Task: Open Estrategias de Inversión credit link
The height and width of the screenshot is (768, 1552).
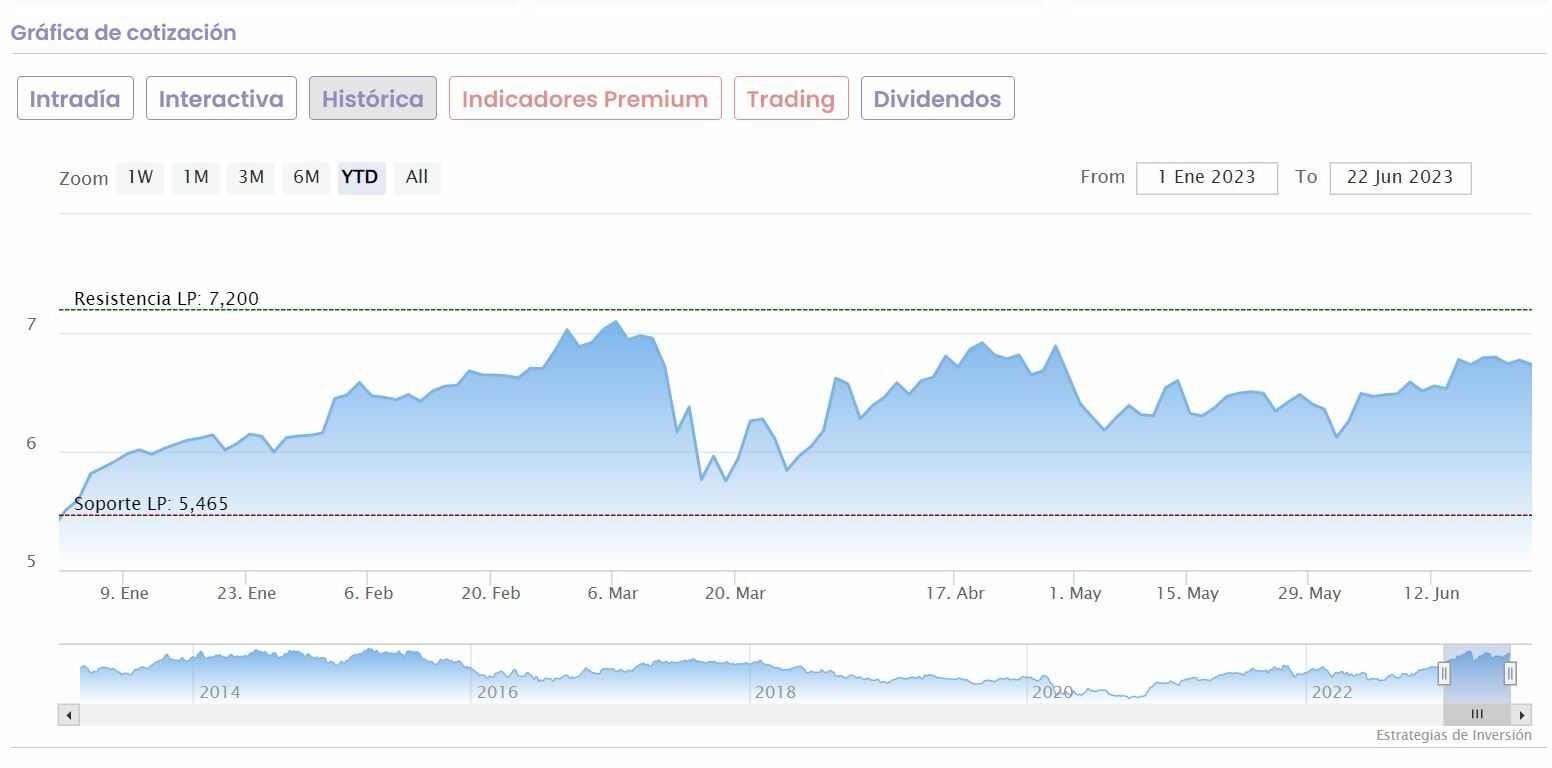Action: 1453,735
